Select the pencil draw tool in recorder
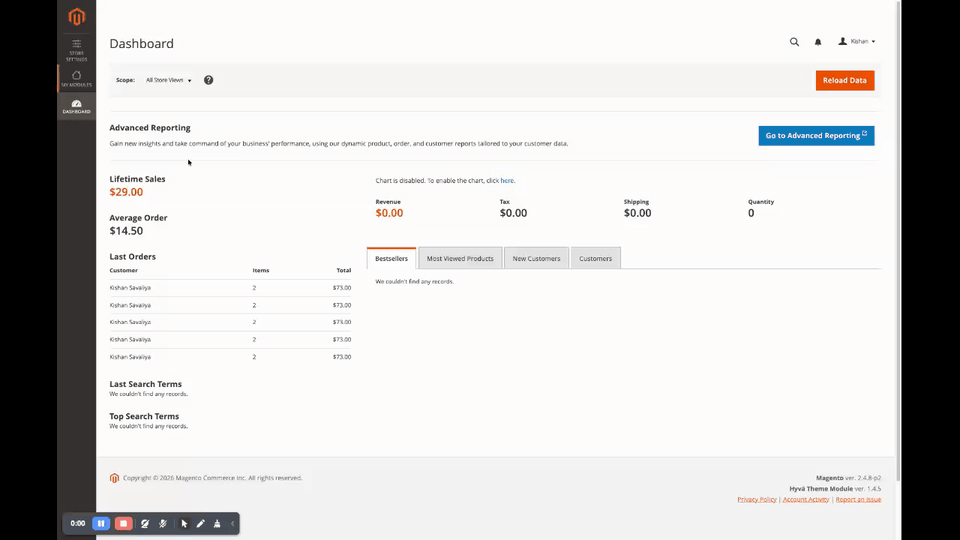 (x=200, y=523)
